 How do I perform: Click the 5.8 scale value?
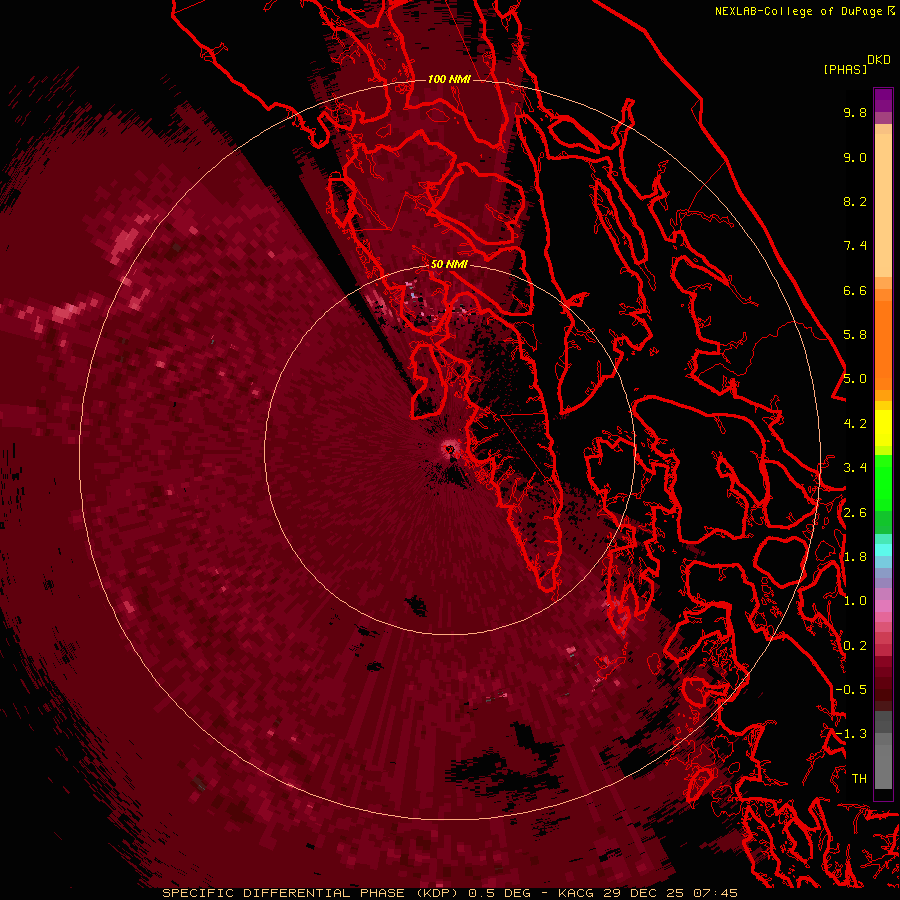tap(855, 335)
